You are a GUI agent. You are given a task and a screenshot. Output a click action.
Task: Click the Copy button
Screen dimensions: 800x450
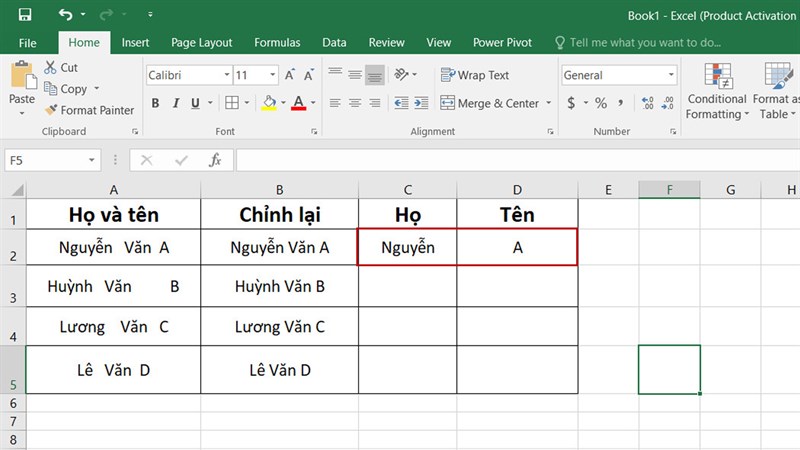click(x=66, y=89)
